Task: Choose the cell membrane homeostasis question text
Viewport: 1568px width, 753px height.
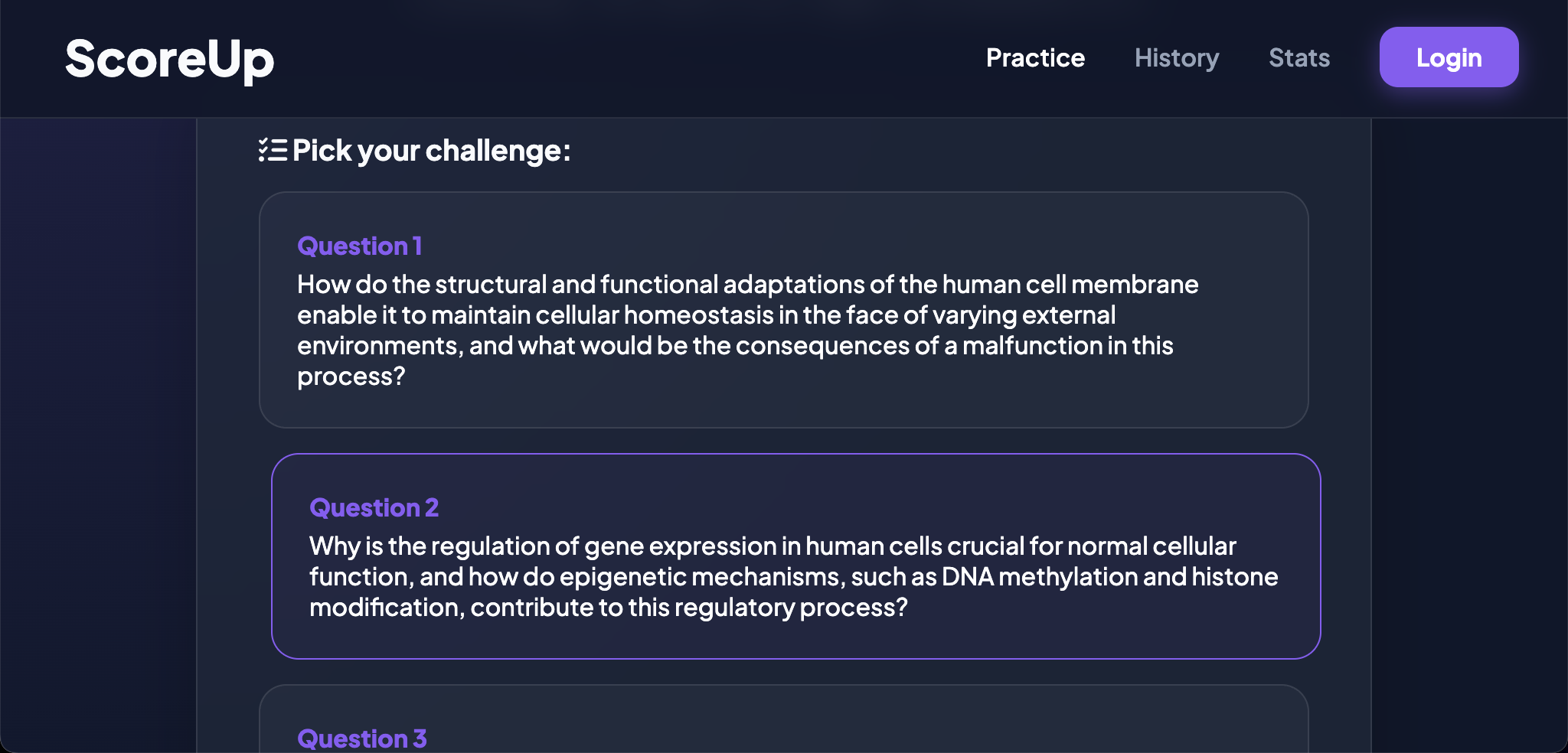Action: click(747, 331)
